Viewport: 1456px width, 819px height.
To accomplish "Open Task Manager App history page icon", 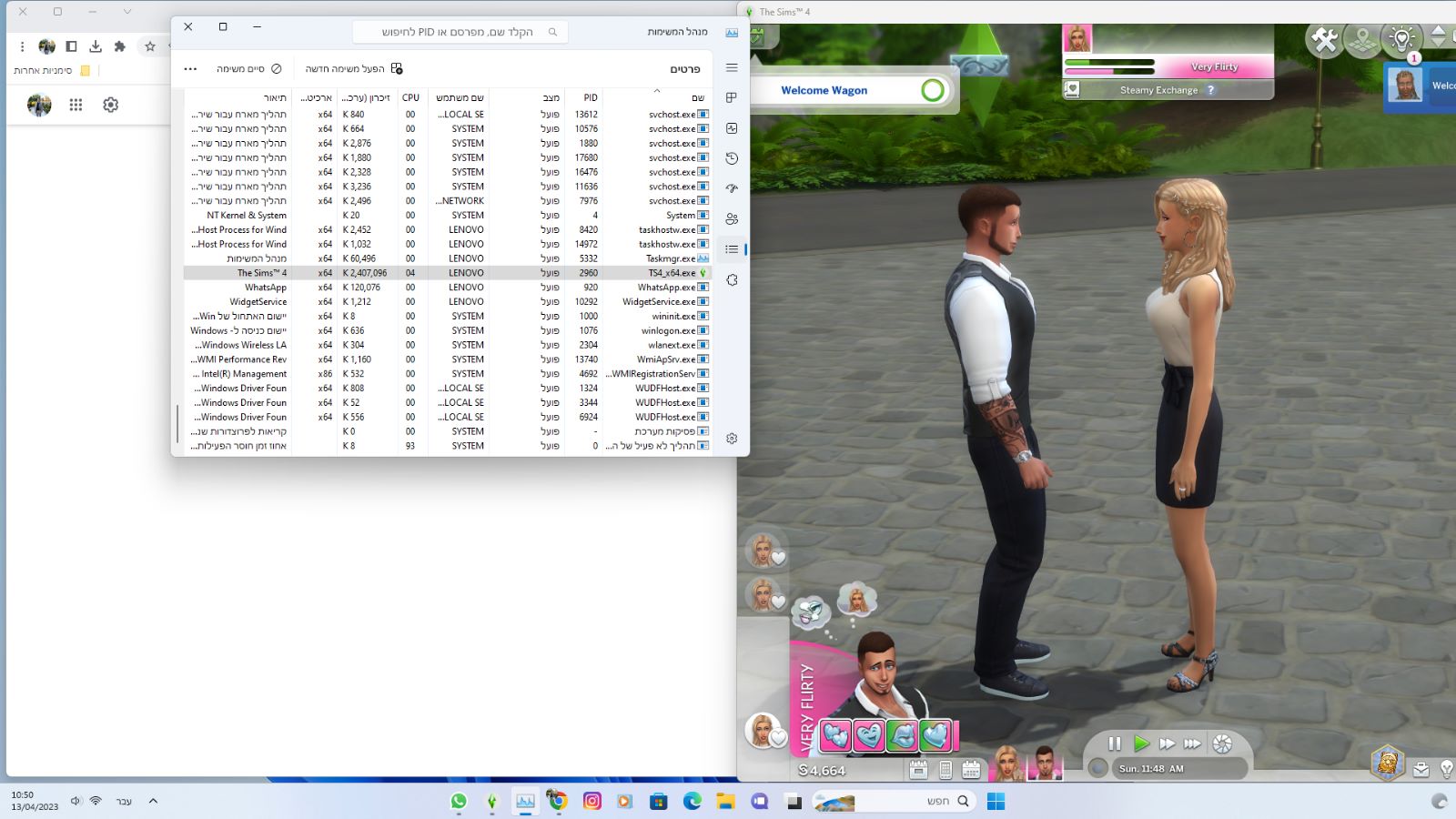I will (x=732, y=158).
